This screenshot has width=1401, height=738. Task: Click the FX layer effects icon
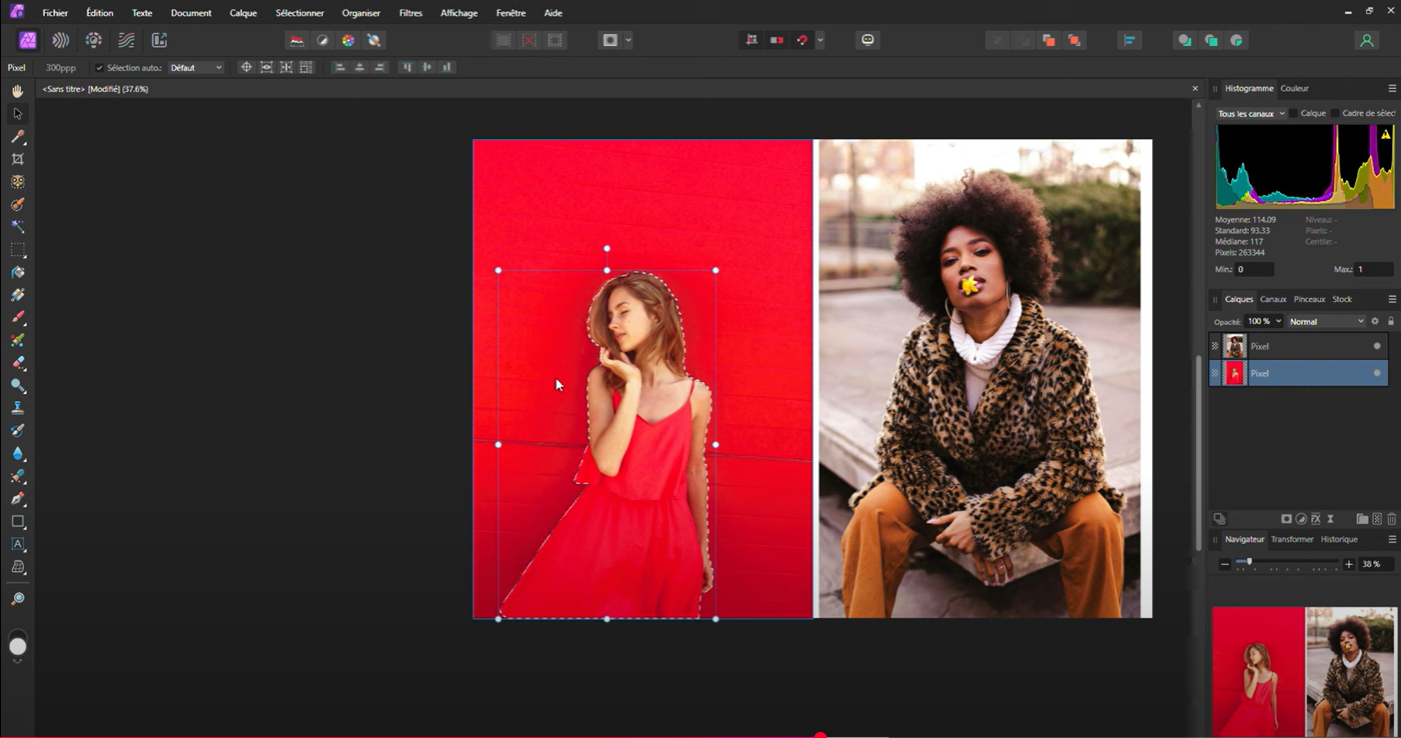[1316, 519]
